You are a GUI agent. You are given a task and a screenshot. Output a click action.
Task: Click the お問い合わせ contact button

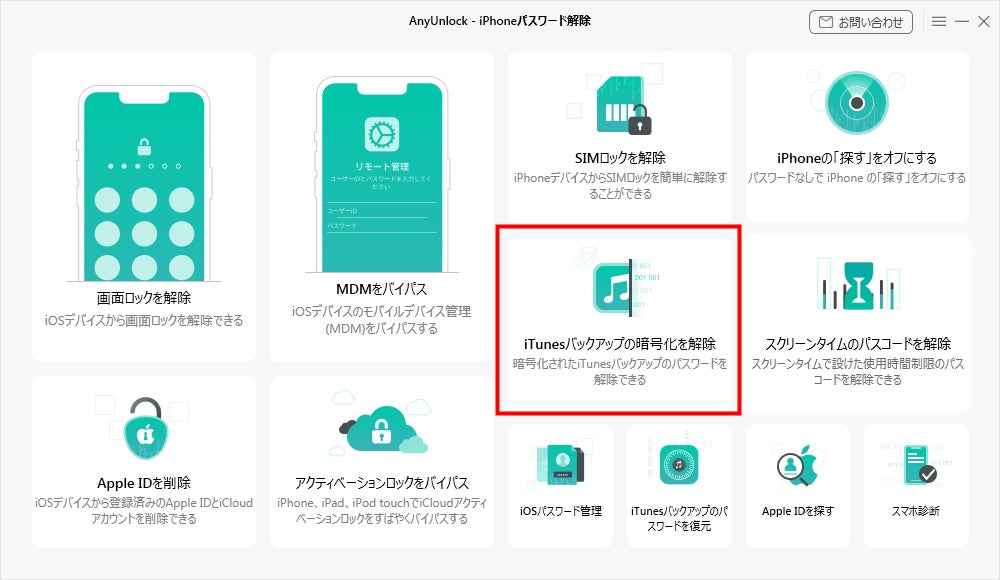click(x=861, y=22)
